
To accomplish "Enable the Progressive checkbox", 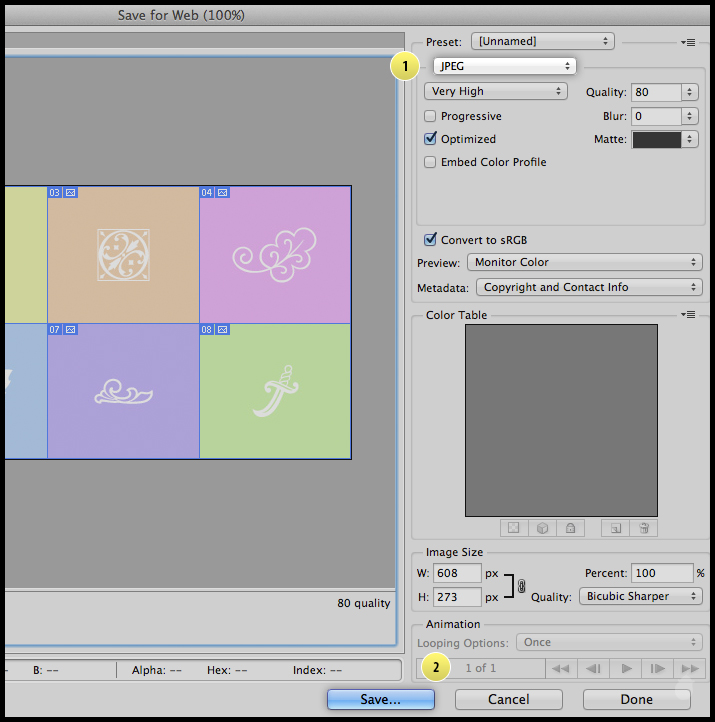I will [430, 116].
